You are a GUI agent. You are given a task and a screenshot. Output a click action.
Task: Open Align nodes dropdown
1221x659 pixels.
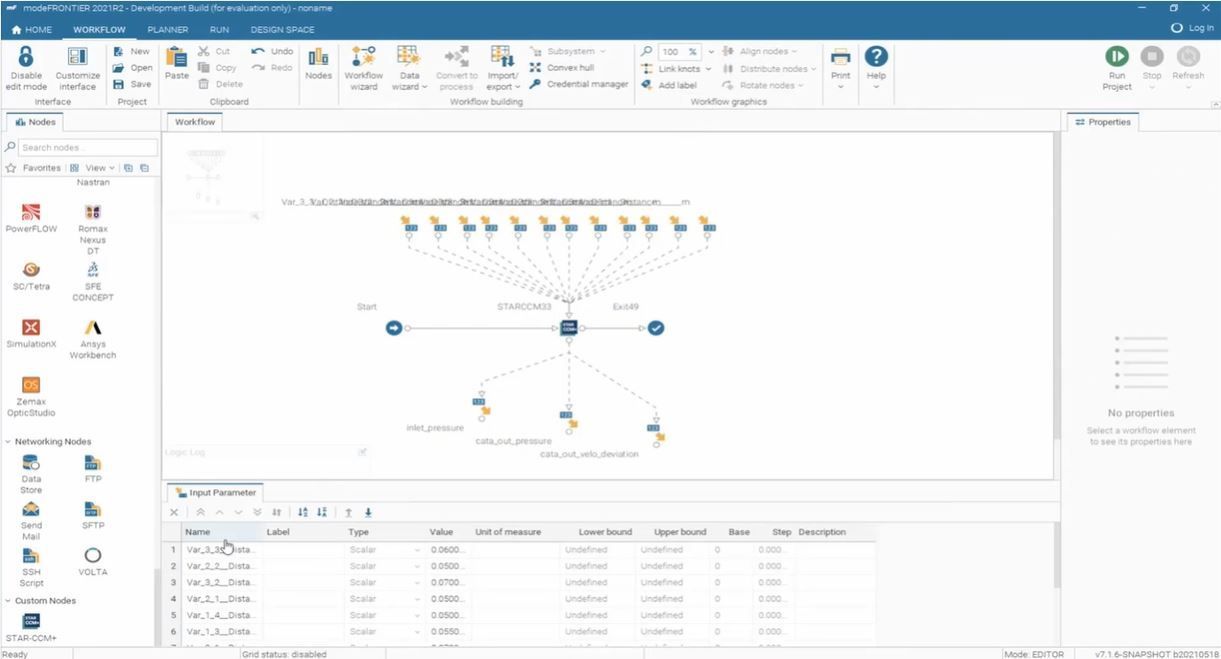click(x=760, y=51)
